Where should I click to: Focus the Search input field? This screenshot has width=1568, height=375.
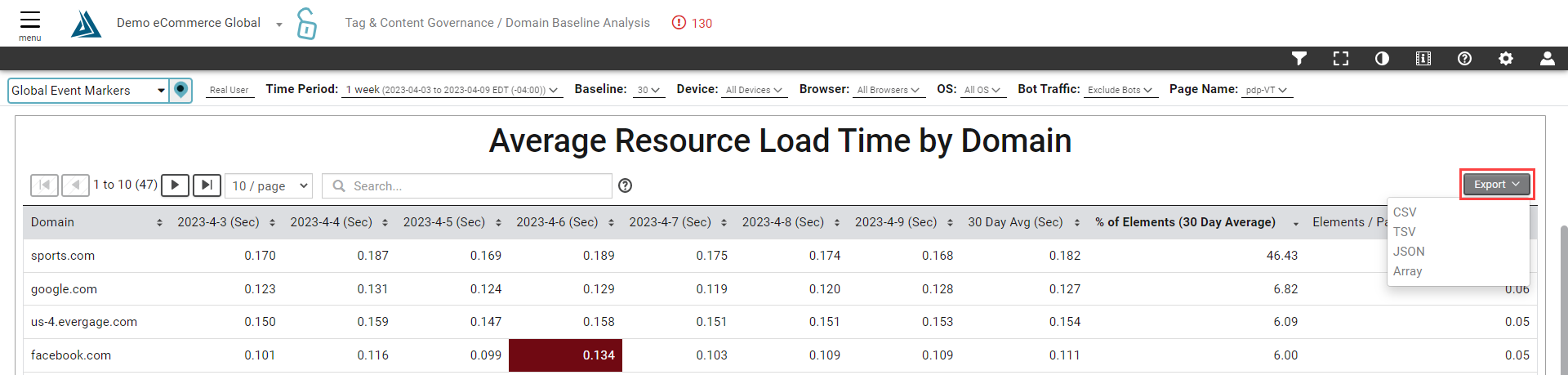467,185
